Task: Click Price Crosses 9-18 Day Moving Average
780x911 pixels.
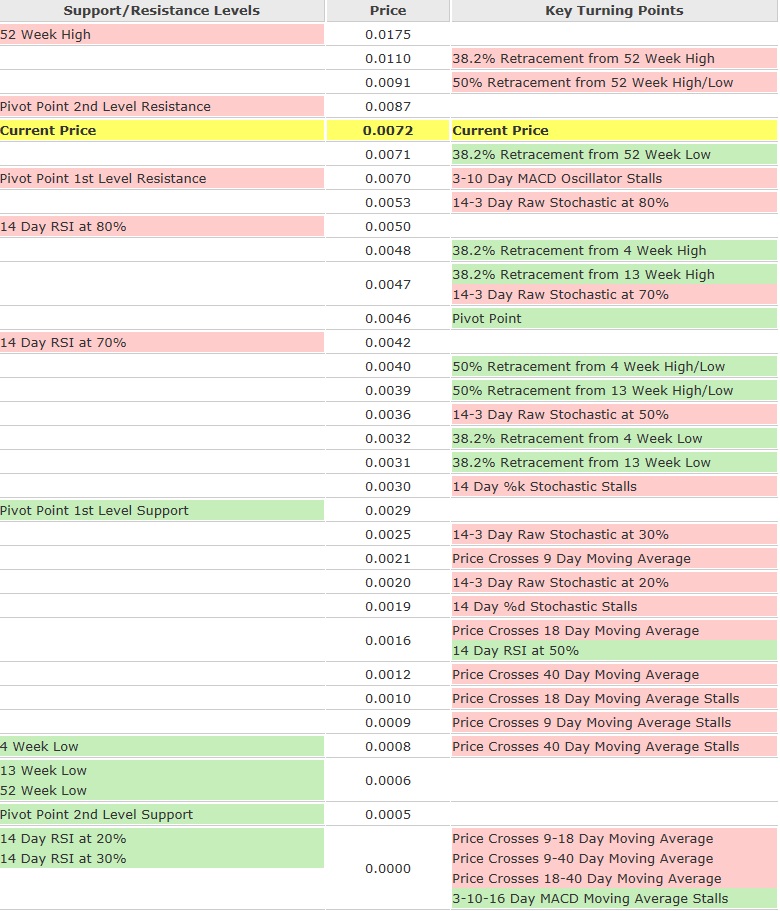Action: click(614, 838)
